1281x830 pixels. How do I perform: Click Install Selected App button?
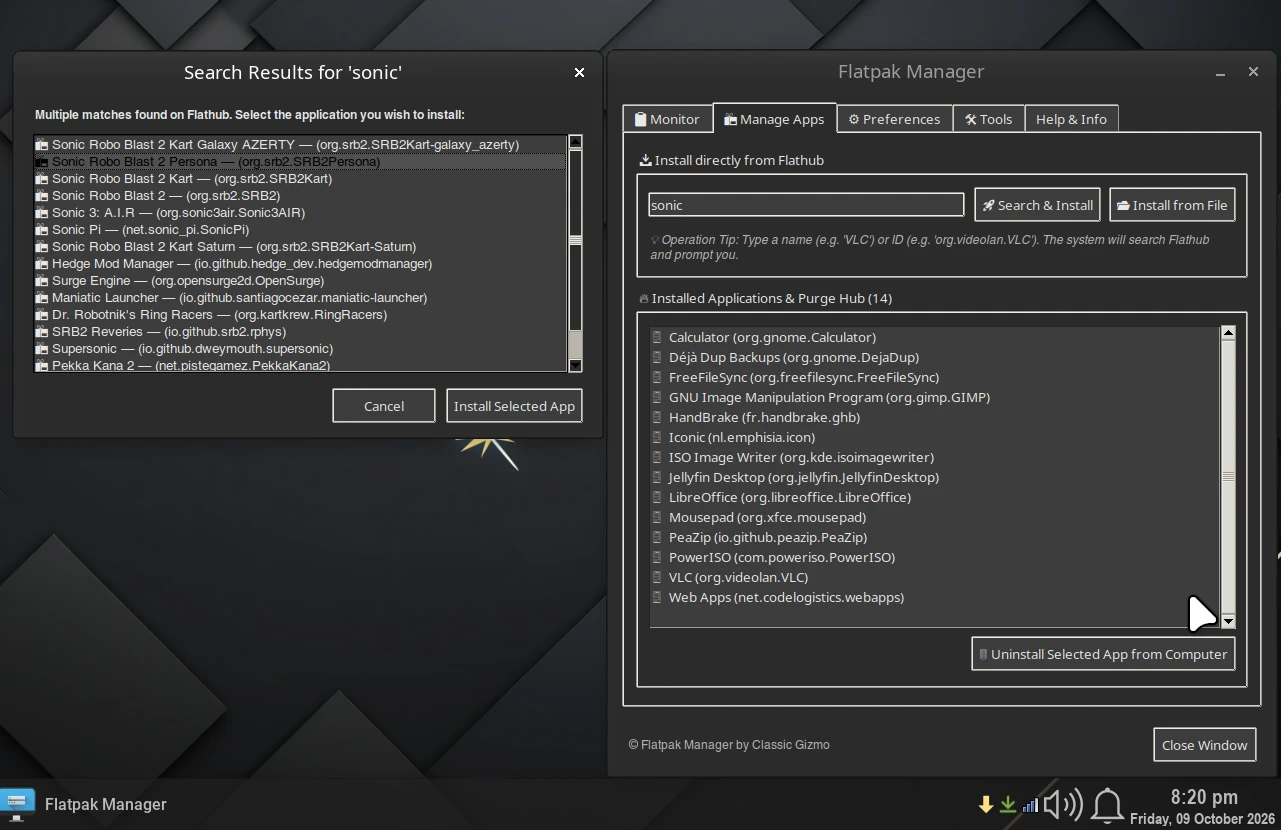[x=514, y=406]
